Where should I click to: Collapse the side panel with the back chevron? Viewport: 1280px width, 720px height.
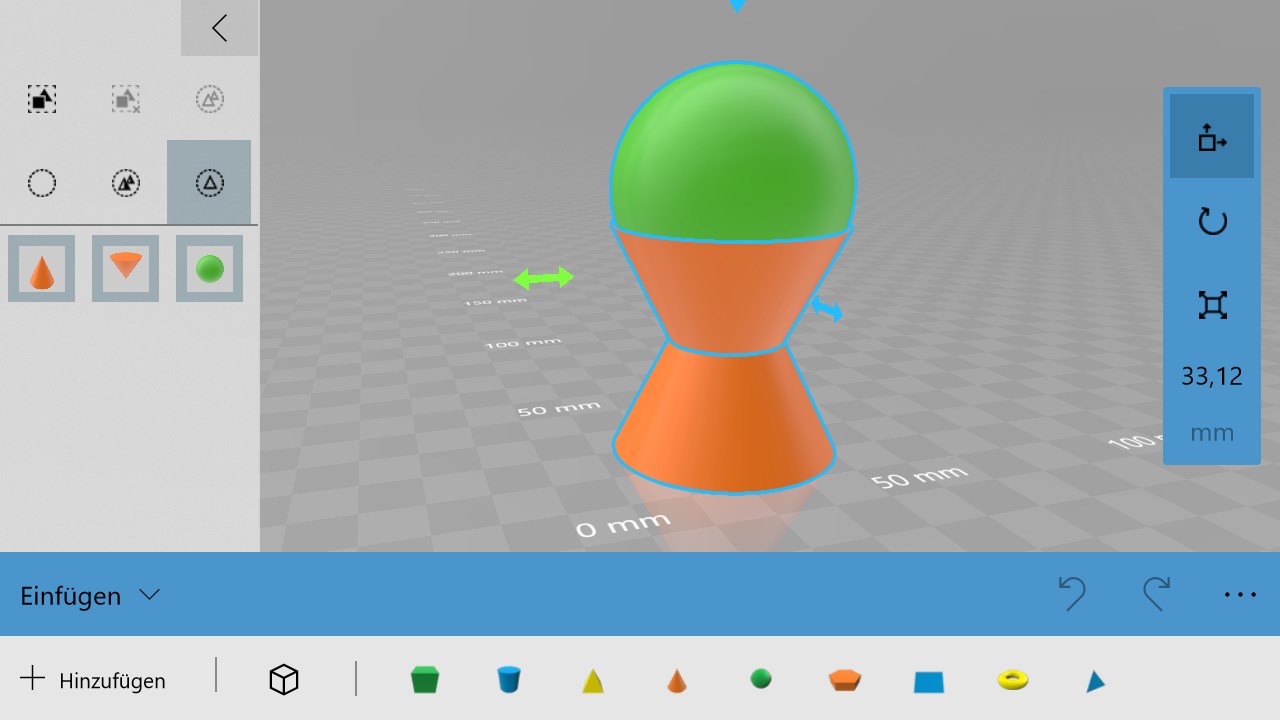(220, 28)
